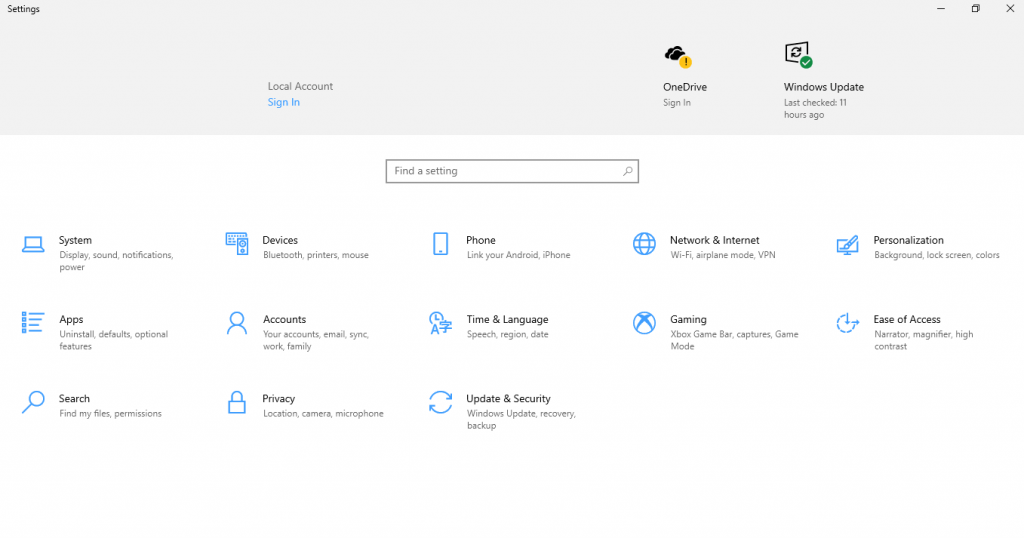The image size is (1024, 538).
Task: Select the Phone heading text
Action: click(481, 240)
